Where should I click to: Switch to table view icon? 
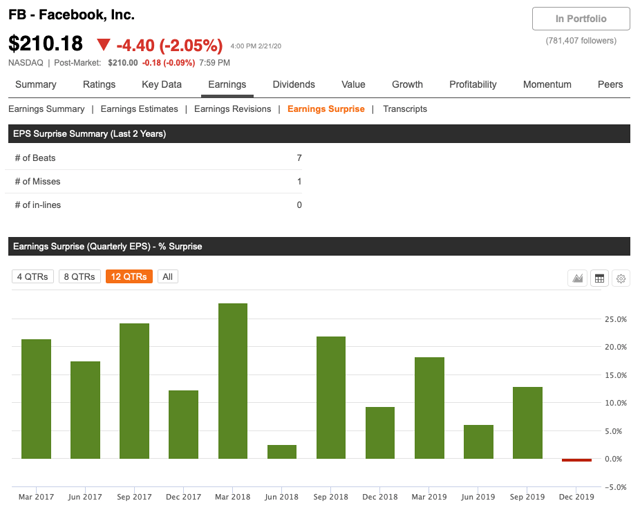(599, 279)
